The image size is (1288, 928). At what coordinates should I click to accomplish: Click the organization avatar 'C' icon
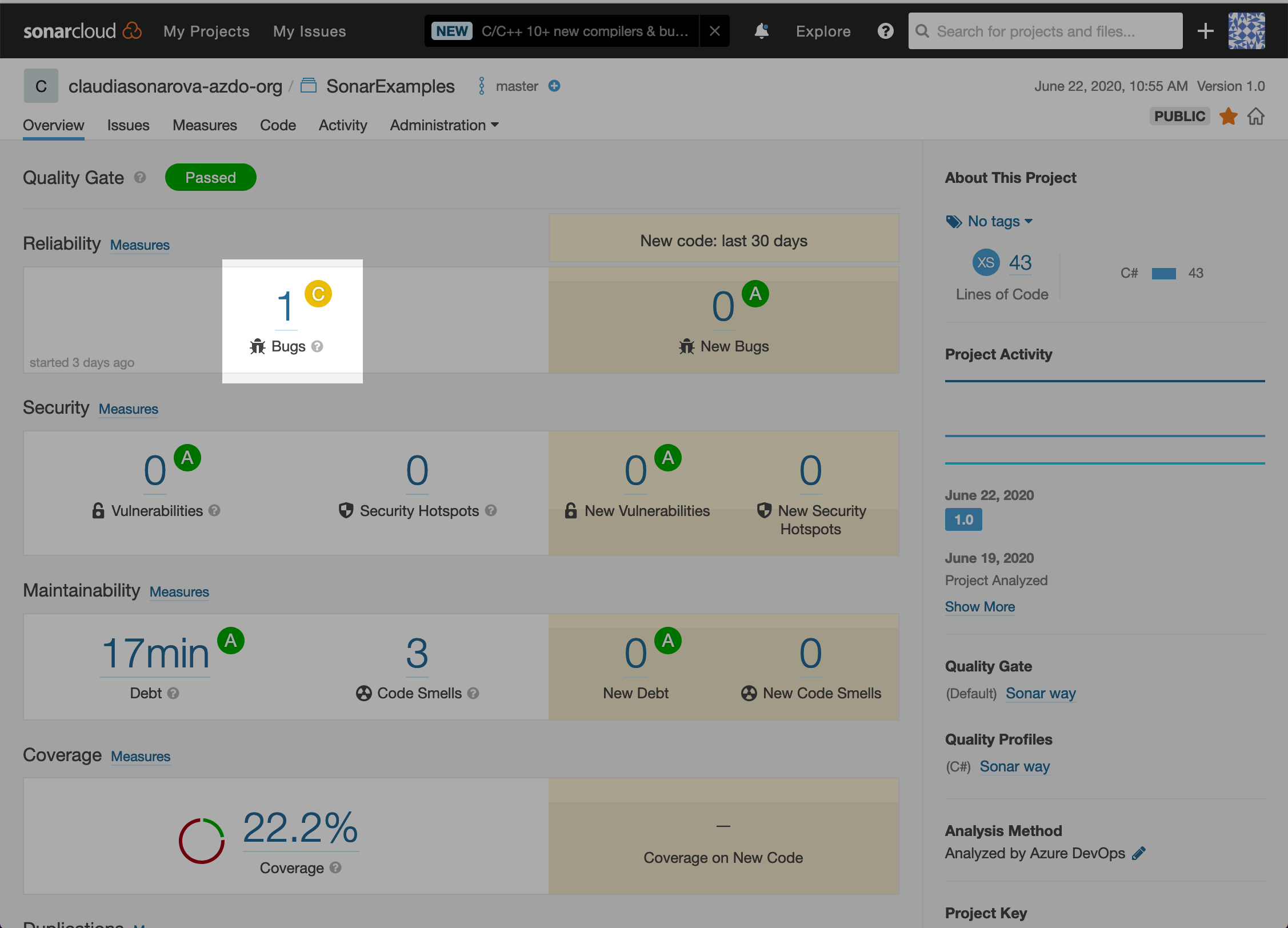tap(41, 86)
